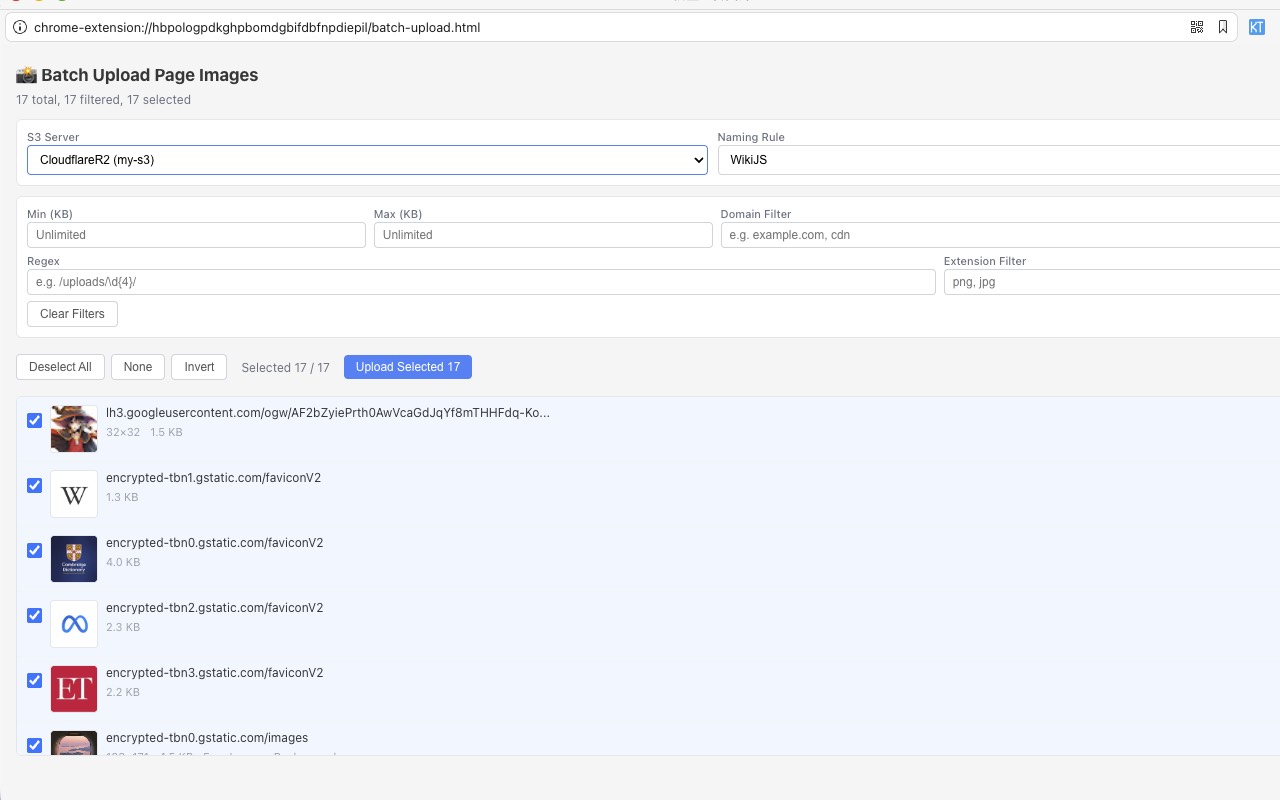Screen dimensions: 1280x800
Task: Click the Meta logo favicon thumbnail
Action: pyautogui.click(x=74, y=624)
